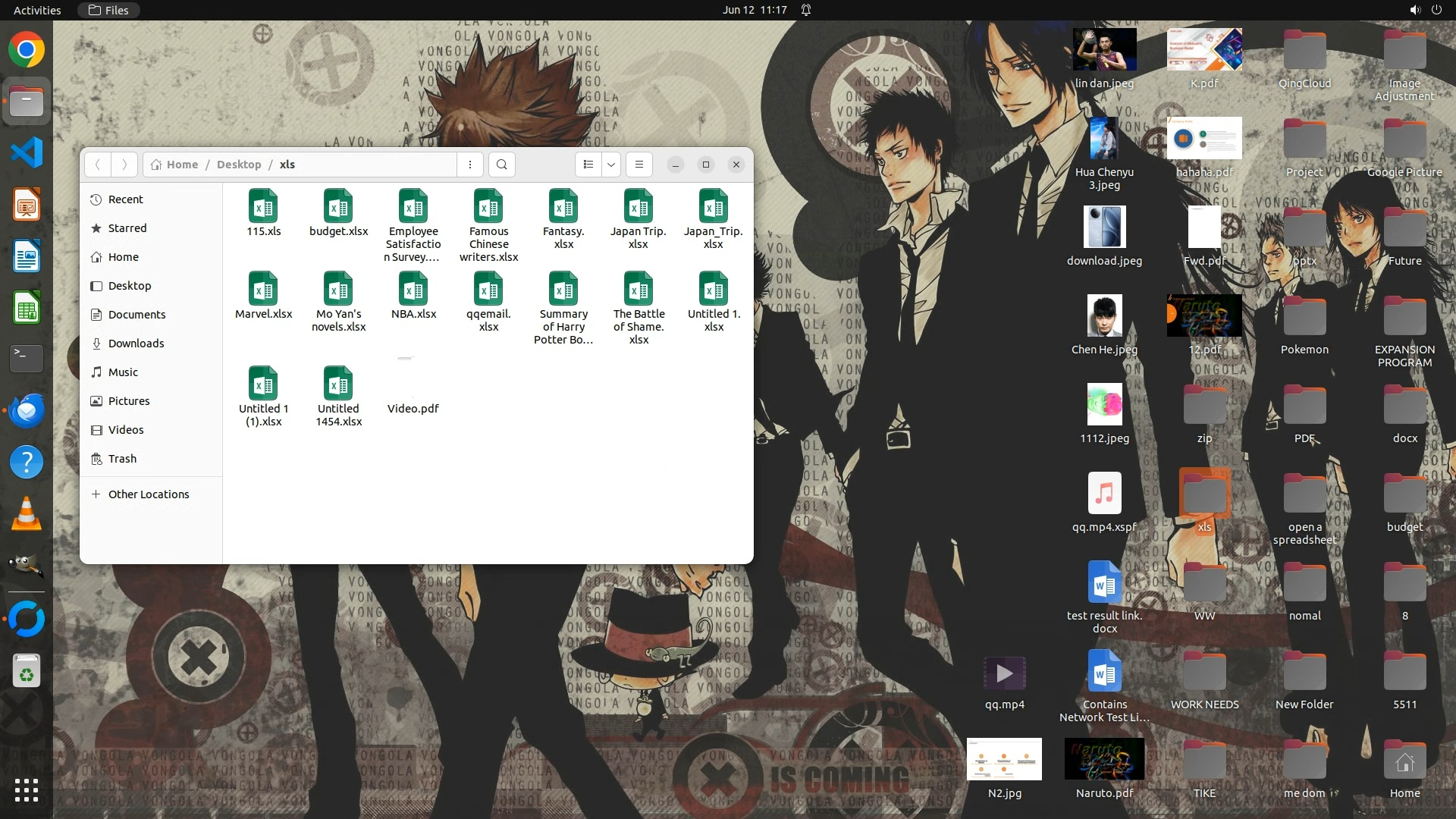The width and height of the screenshot is (1456, 819).
Task: Select the Downloads sidebar item
Action: [136, 344]
